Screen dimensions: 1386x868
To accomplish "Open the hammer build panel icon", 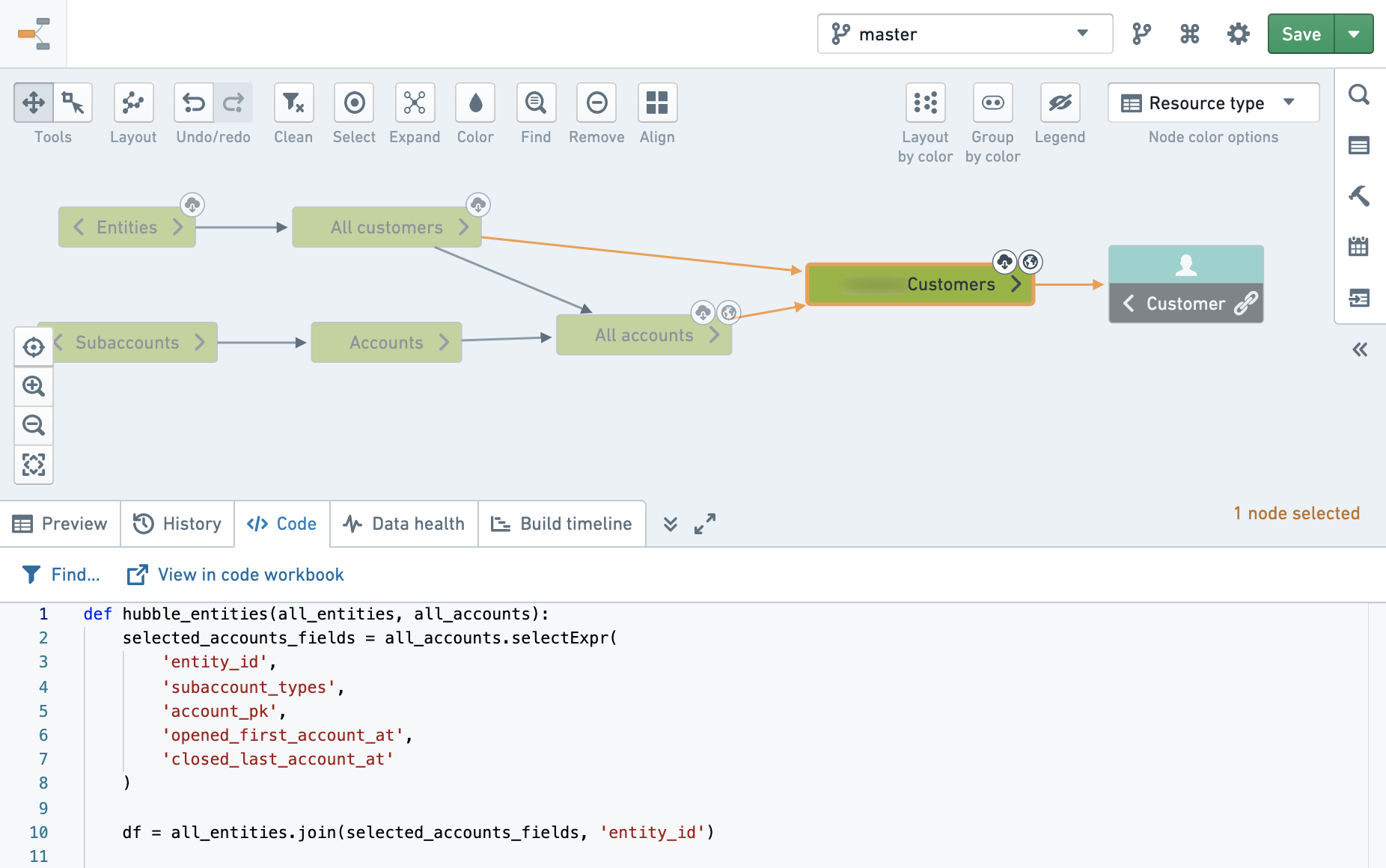I will [x=1359, y=195].
